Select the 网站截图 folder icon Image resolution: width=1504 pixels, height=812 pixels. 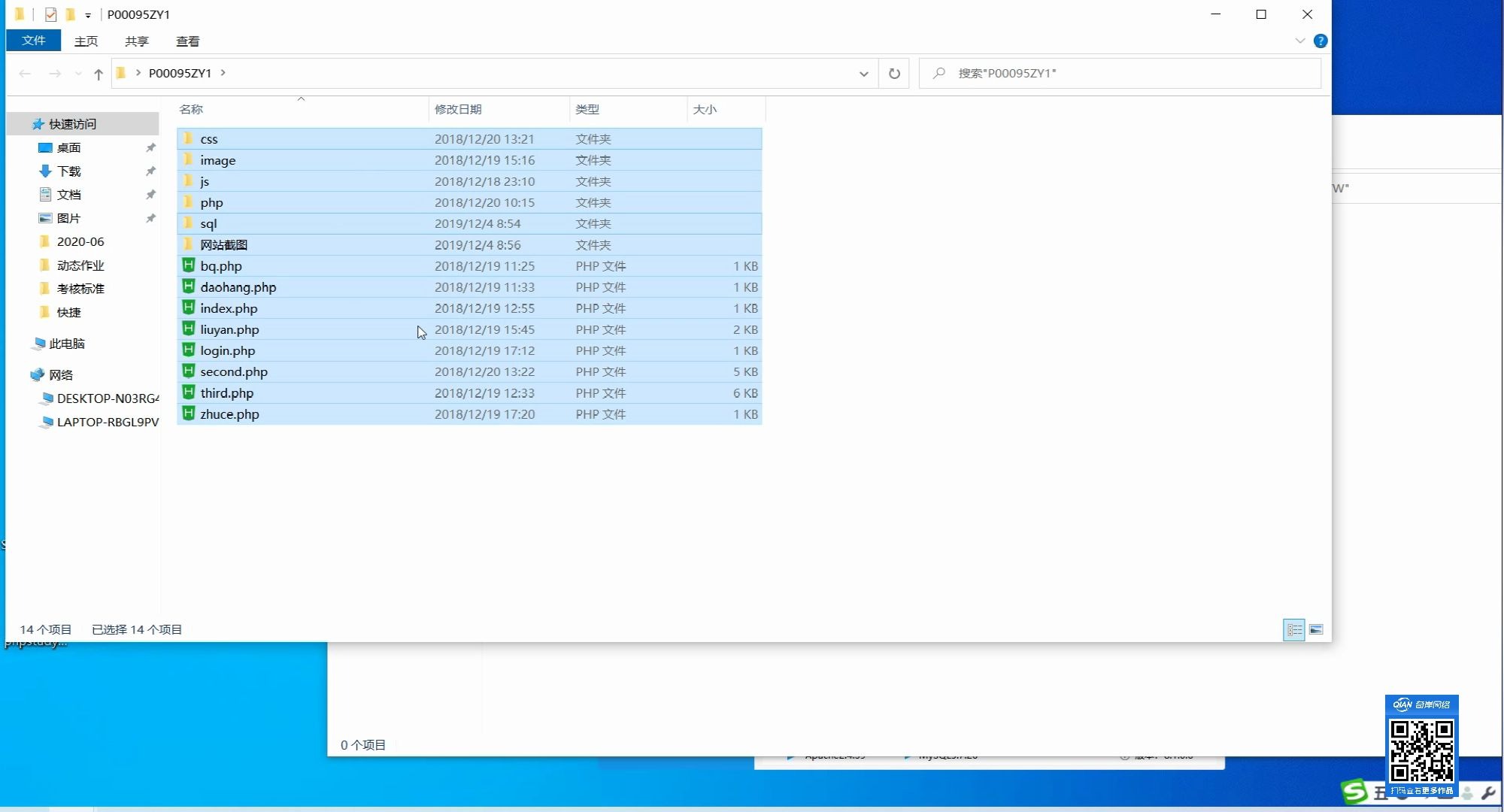click(189, 244)
